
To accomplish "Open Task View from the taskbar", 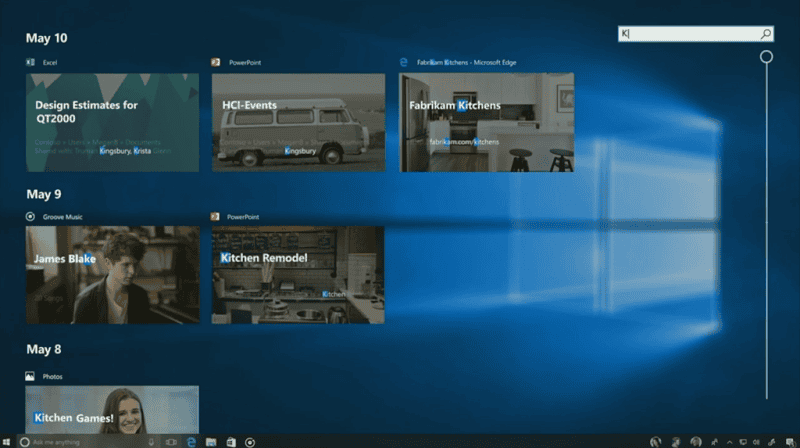I will coord(171,442).
